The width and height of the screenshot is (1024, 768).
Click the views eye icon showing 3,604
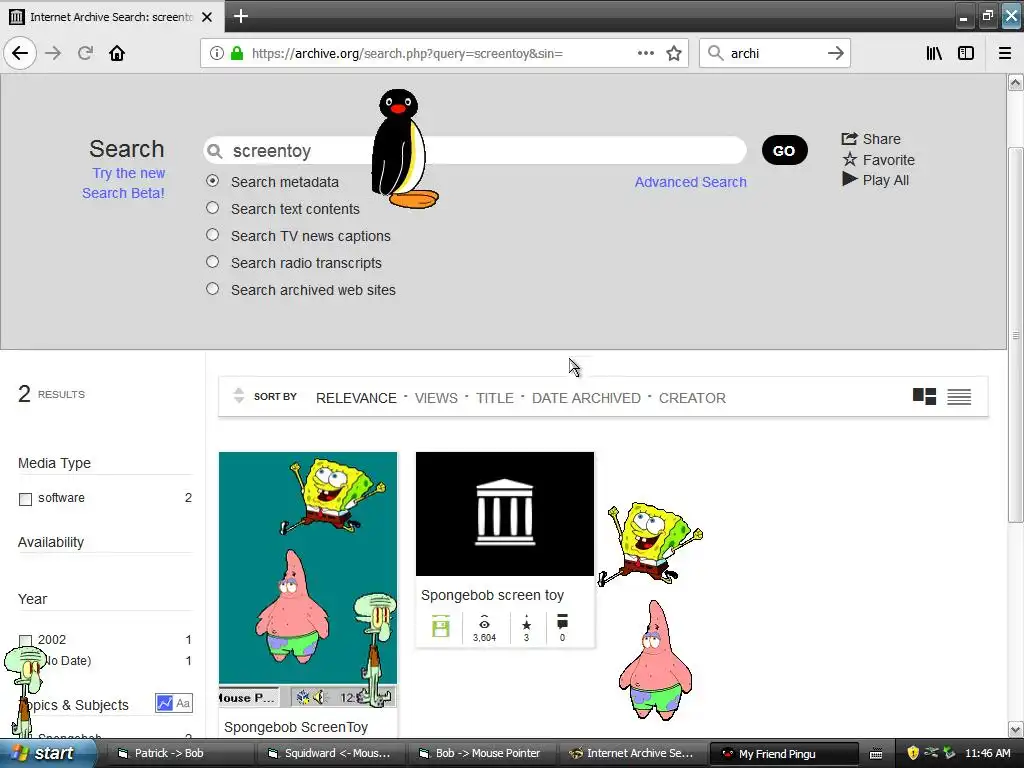point(484,624)
